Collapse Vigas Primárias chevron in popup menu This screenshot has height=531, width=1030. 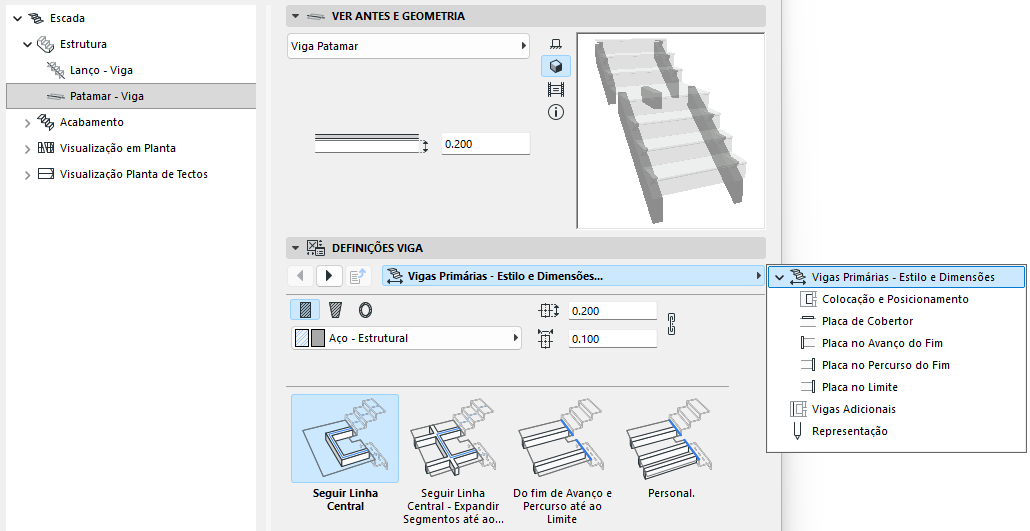tap(780, 277)
